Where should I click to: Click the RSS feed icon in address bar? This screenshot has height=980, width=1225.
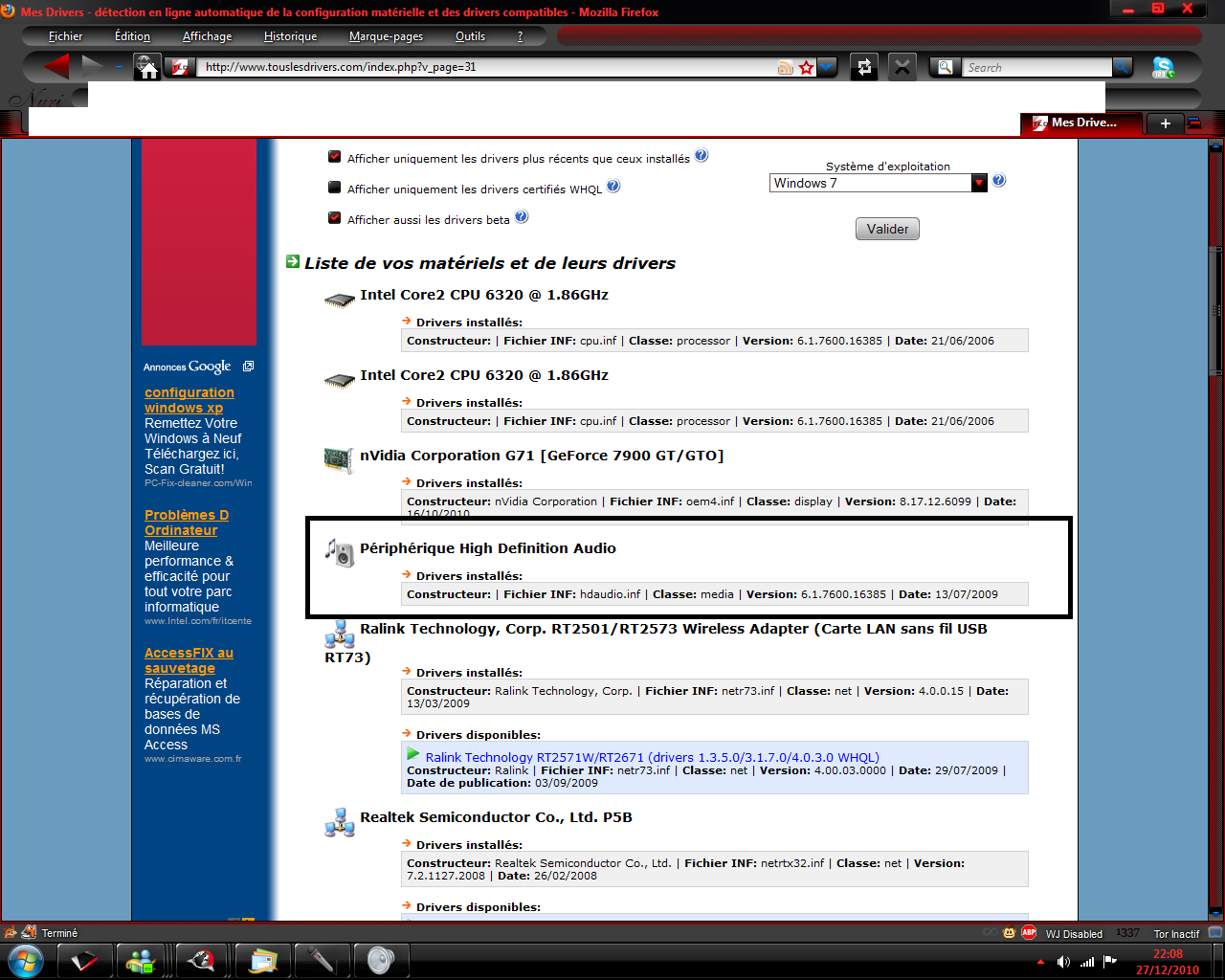pos(786,67)
